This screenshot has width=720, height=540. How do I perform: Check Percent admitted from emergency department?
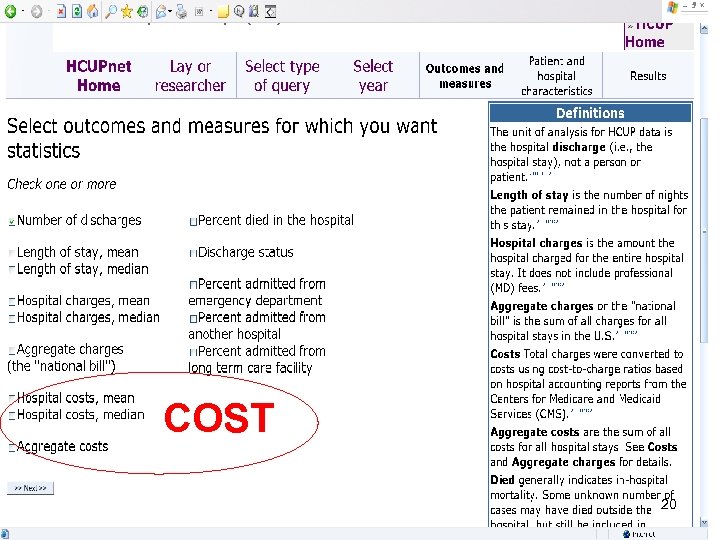coord(193,285)
